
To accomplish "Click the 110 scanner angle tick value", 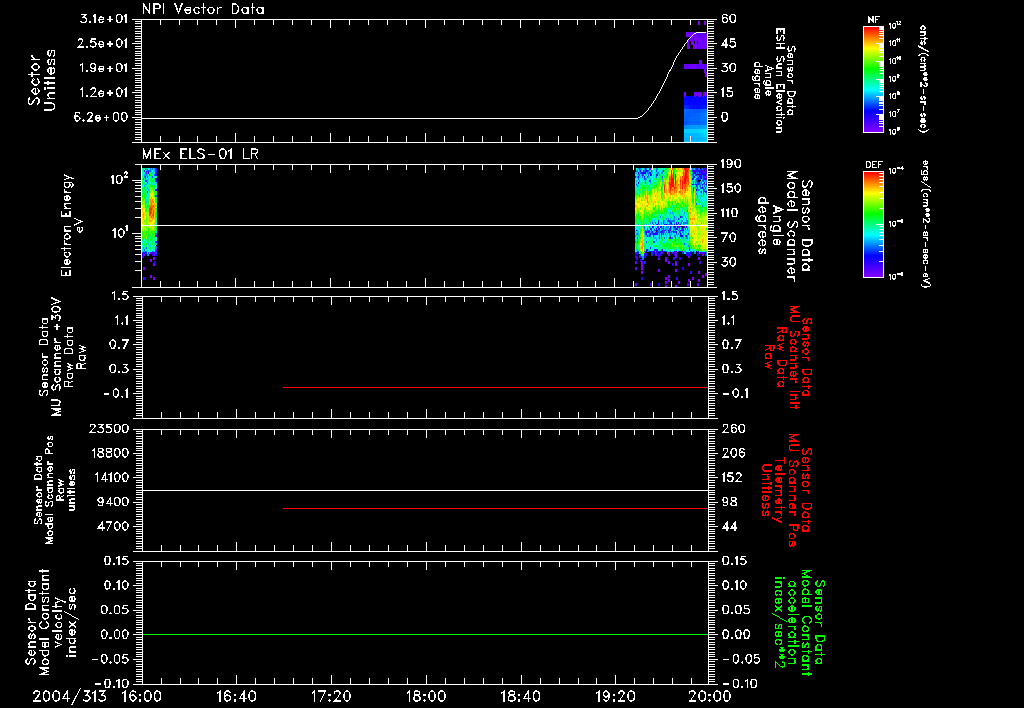I will pyautogui.click(x=732, y=213).
